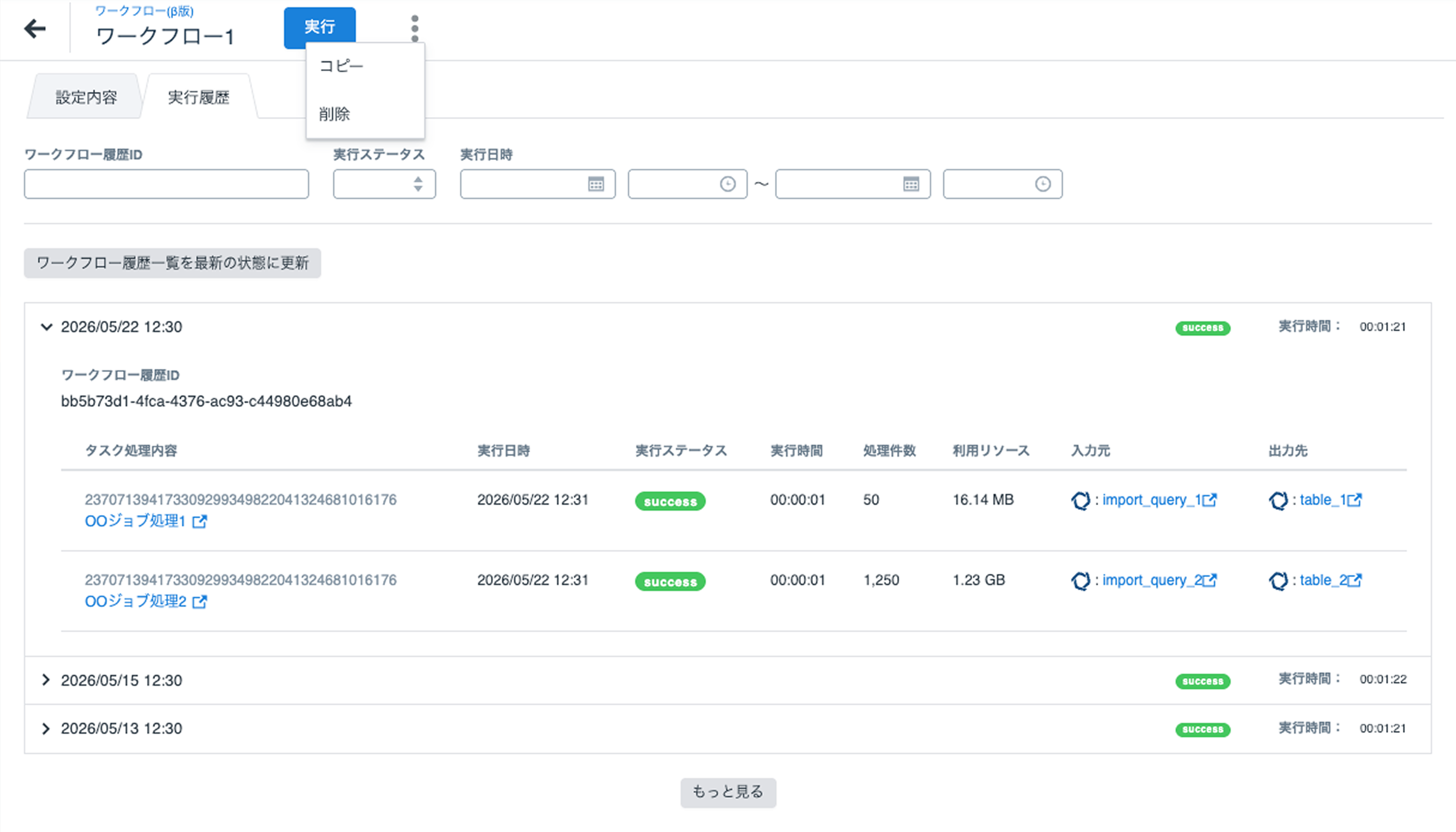
Task: Go back with the left arrow icon
Action: [x=35, y=28]
